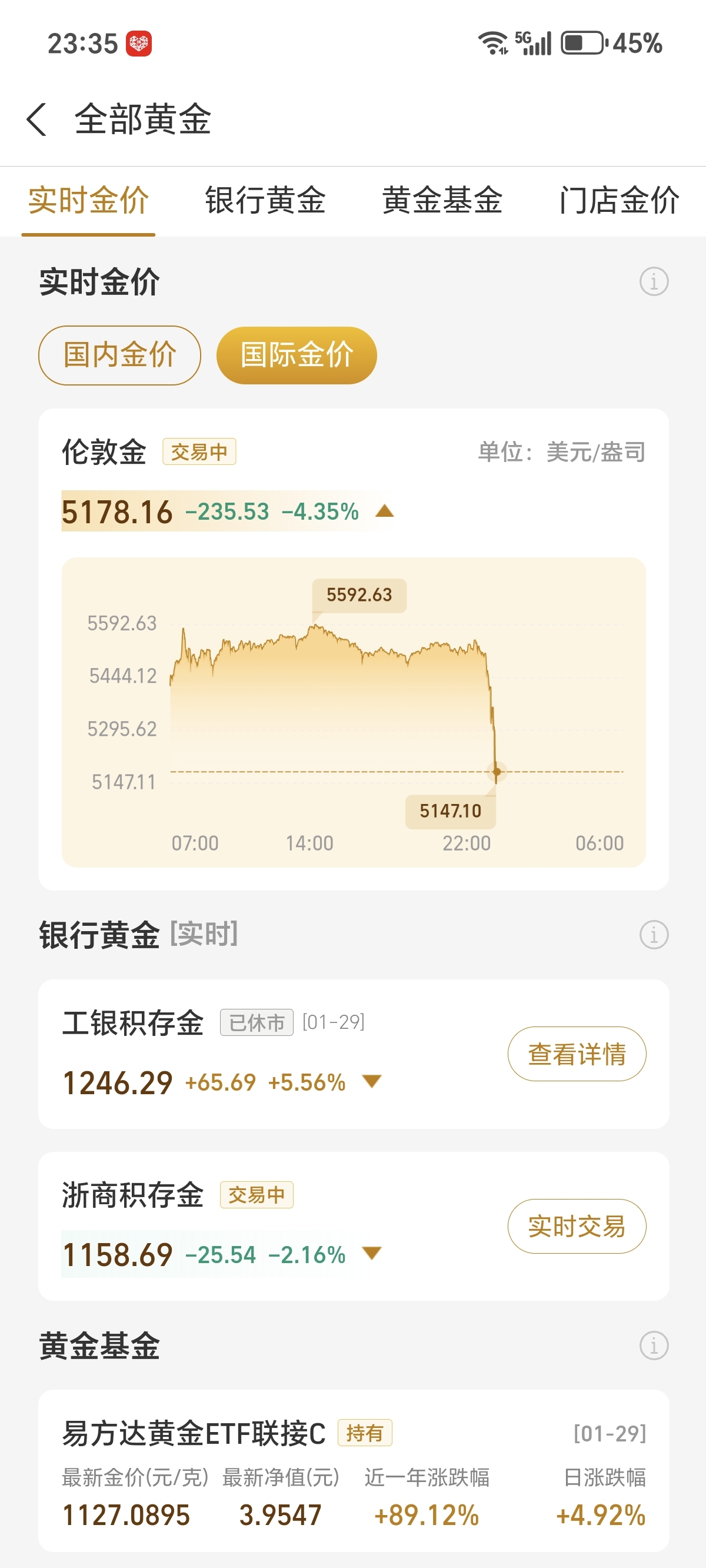Tap the Wi-Fi status icon

click(493, 43)
